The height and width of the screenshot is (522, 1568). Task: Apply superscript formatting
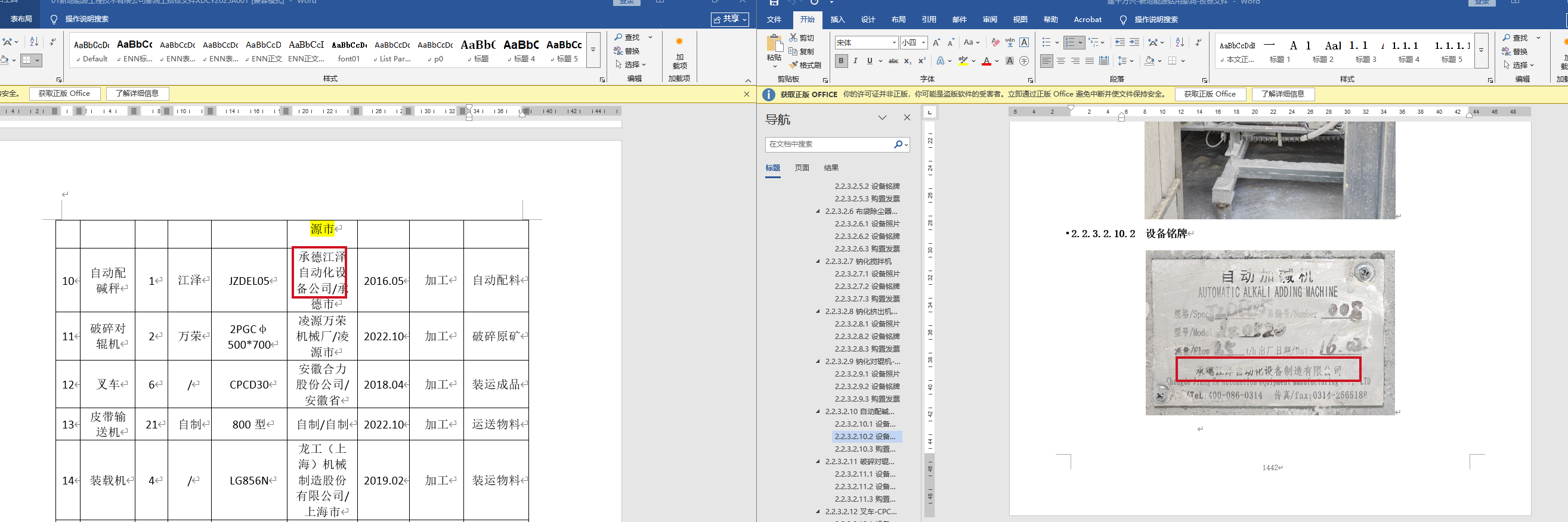pos(921,61)
